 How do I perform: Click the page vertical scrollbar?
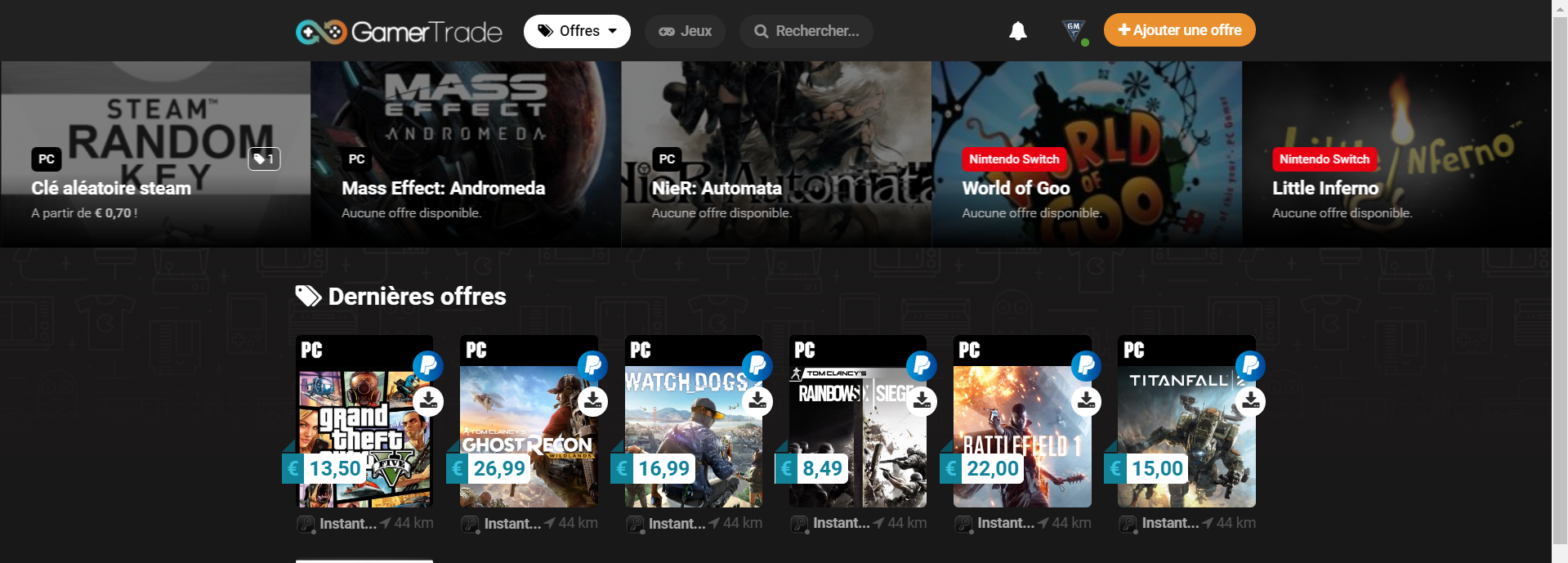click(1560, 281)
